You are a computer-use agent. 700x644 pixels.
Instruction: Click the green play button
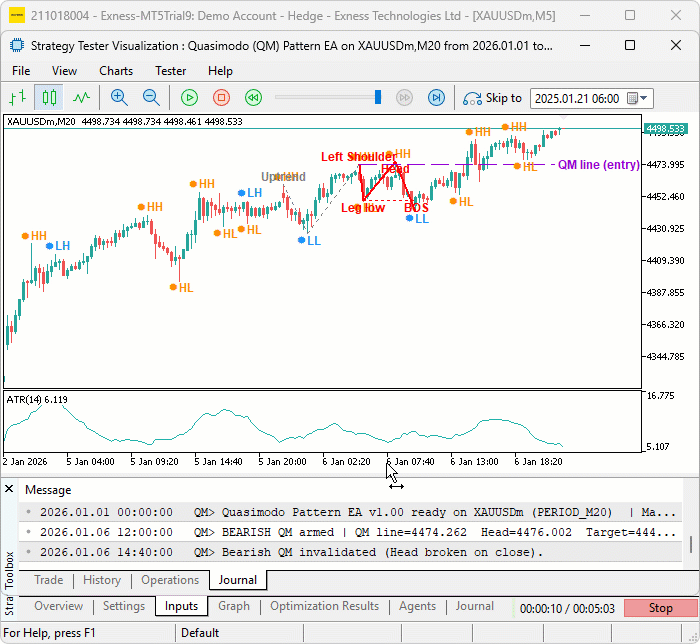[x=189, y=97]
